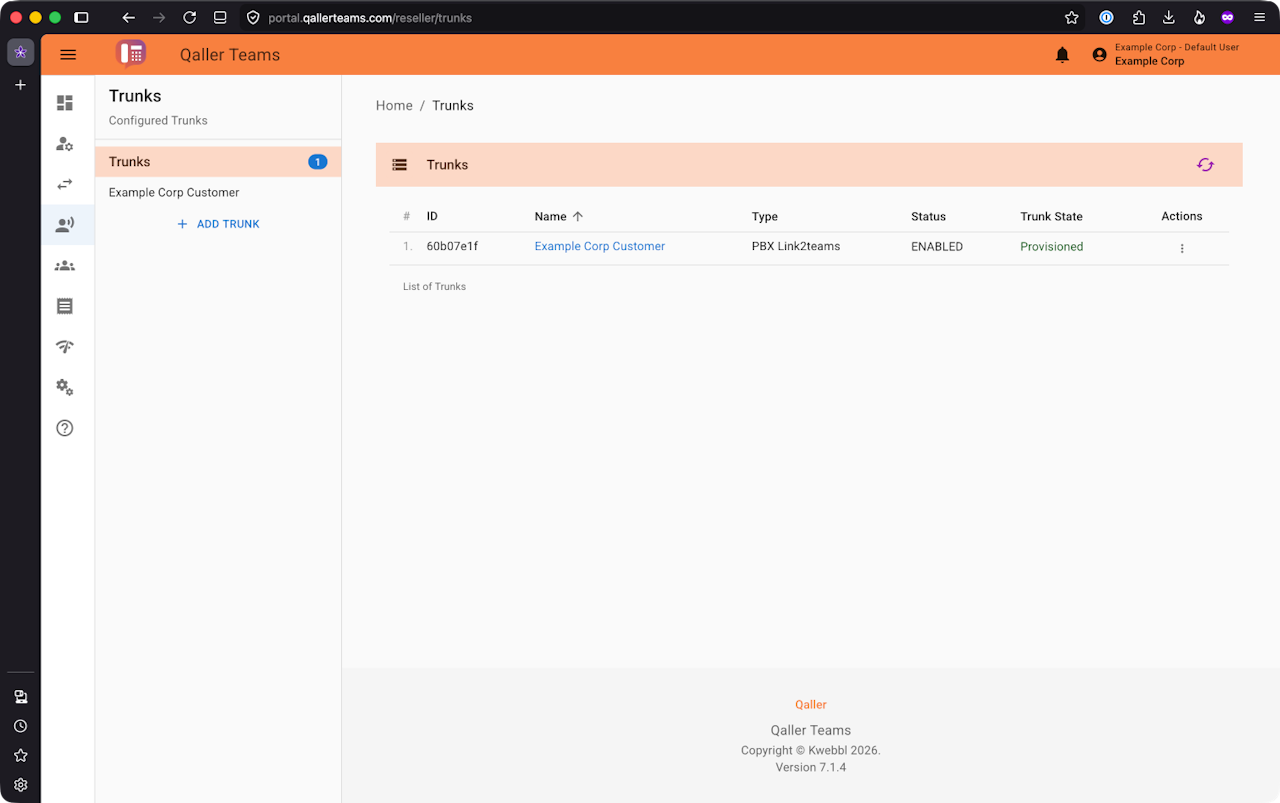Screen dimensions: 1280x803
Task: Select the Trunks voice sidebar icon
Action: [x=65, y=225]
